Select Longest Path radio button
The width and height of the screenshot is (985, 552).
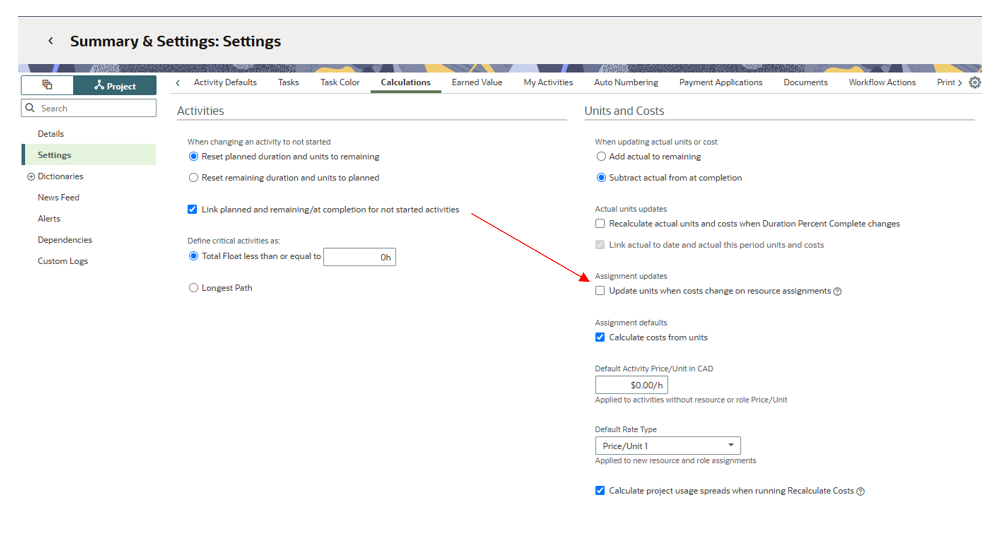194,288
